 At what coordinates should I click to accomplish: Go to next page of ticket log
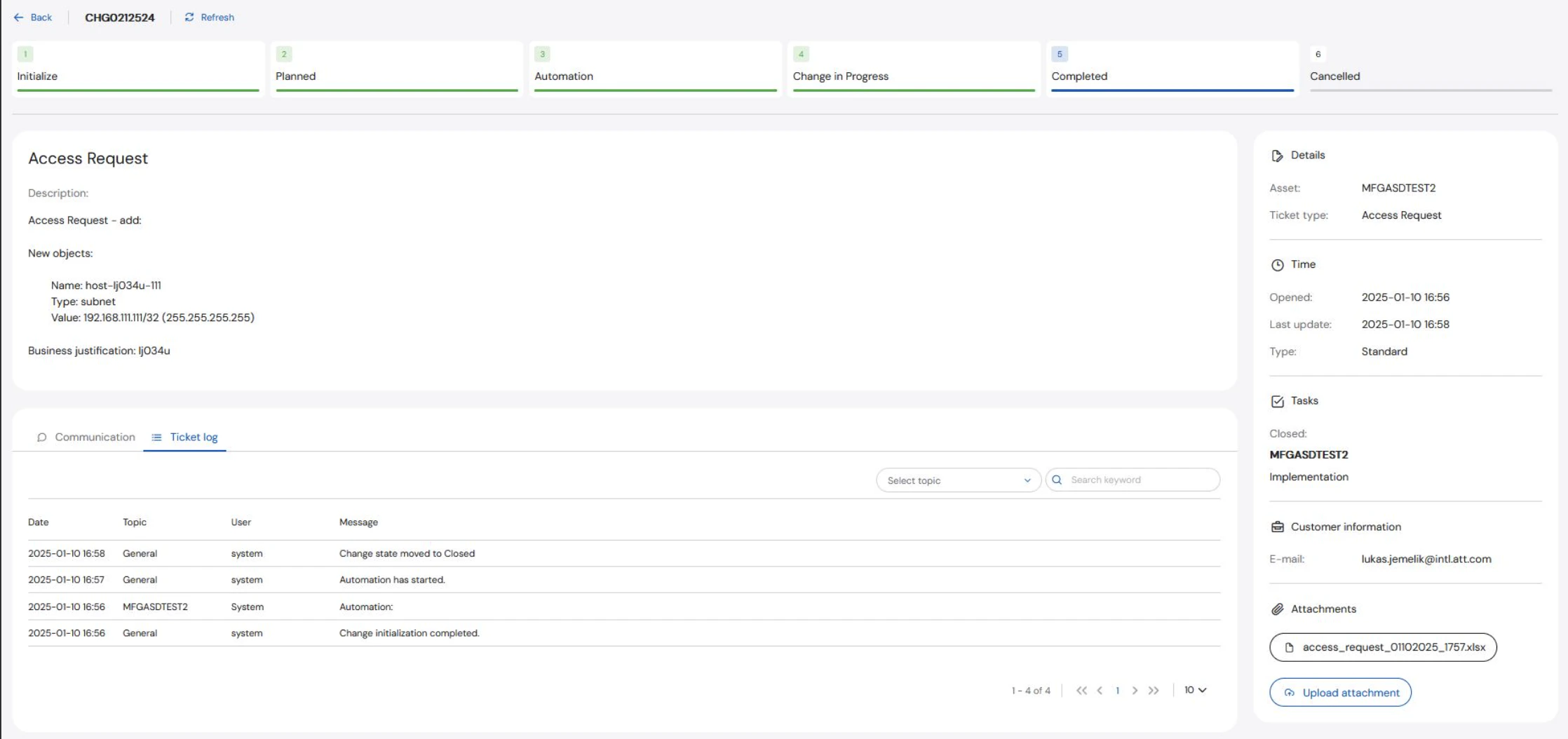click(1135, 691)
